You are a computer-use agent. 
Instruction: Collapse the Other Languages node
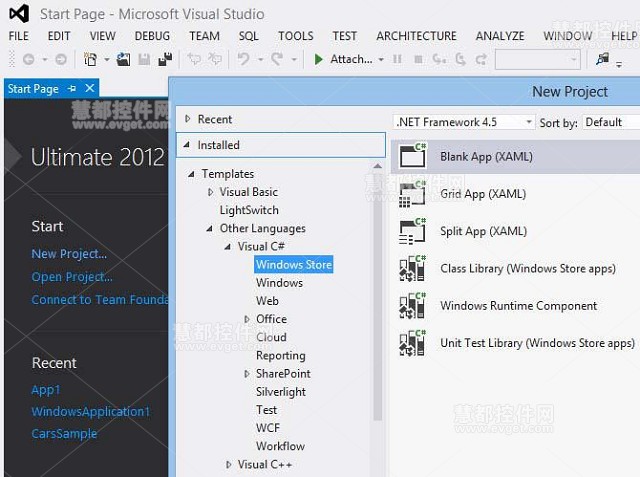(209, 228)
